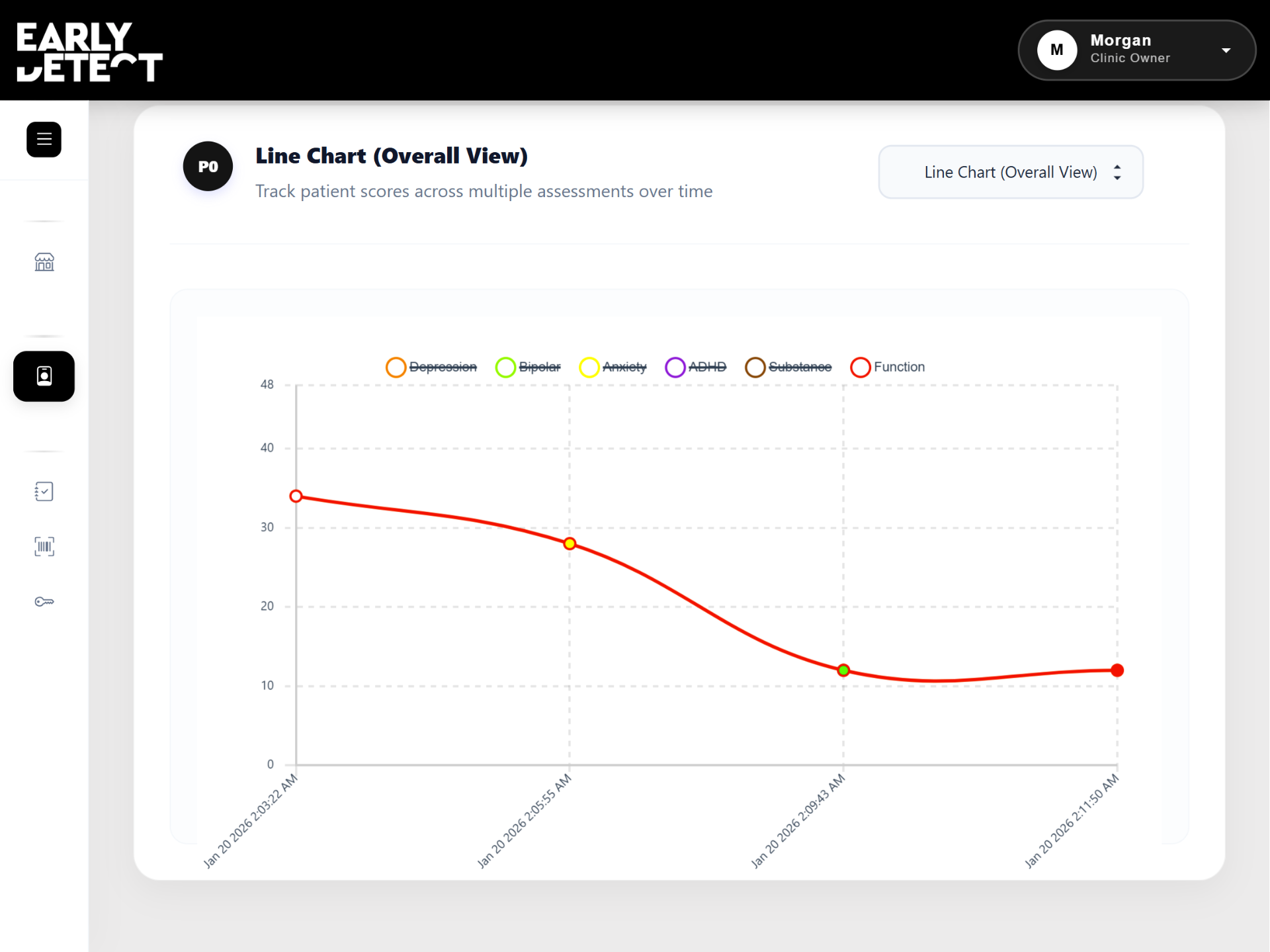Click the Morgan avatar circle
The width and height of the screenshot is (1270, 952).
(1057, 50)
